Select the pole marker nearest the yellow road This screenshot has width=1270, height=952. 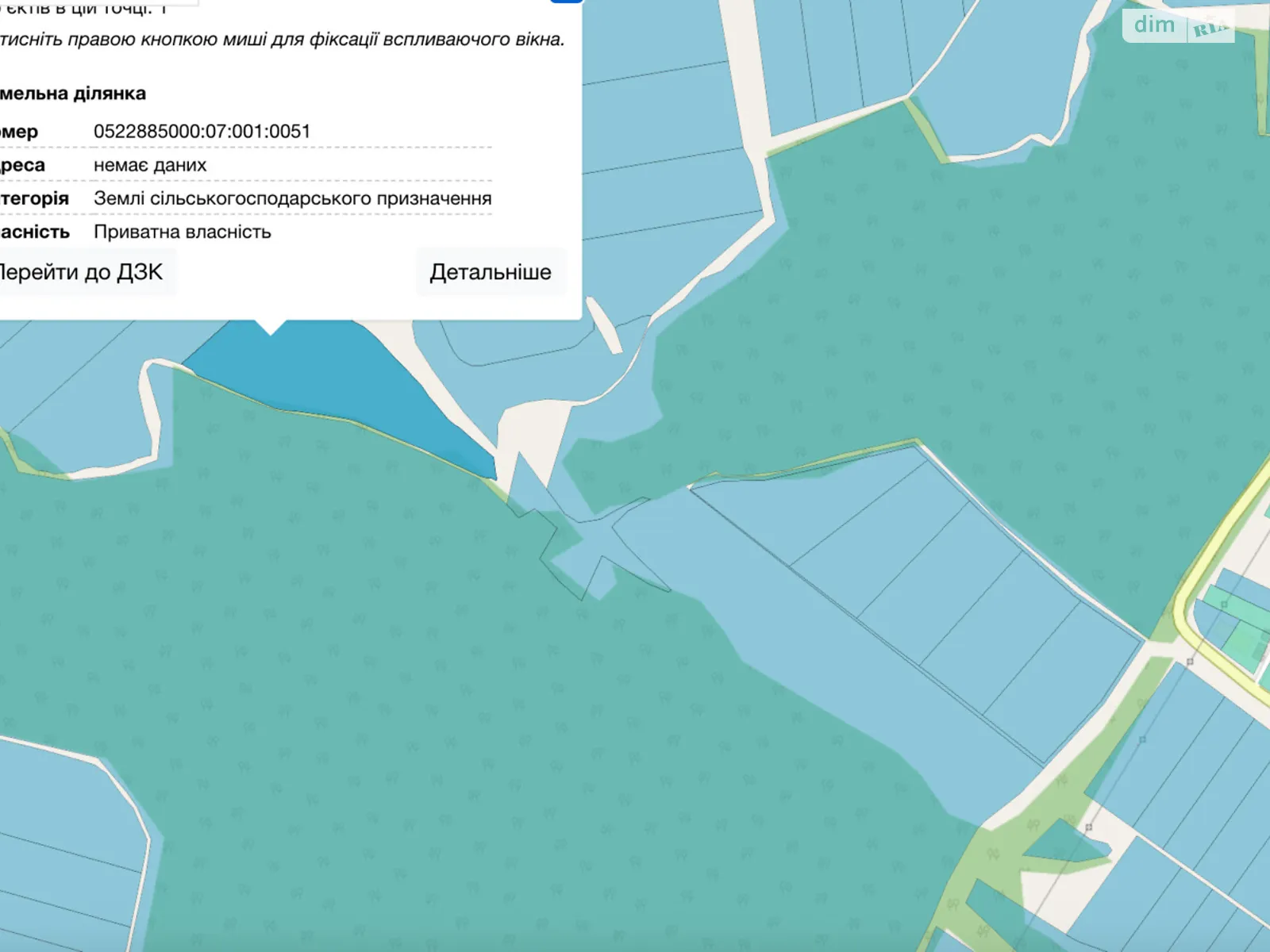point(1189,661)
